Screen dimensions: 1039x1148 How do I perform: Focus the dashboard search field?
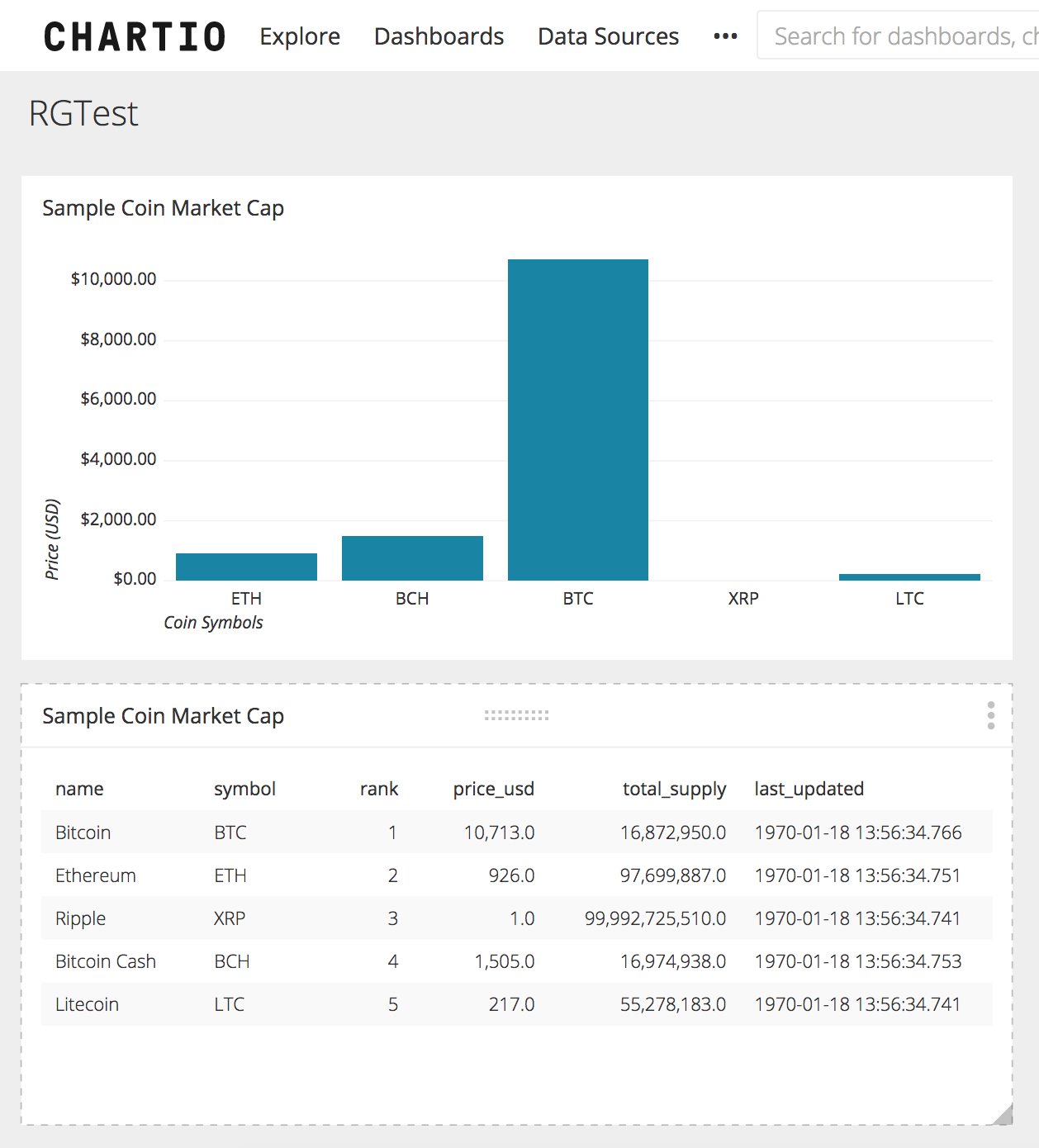(x=900, y=36)
